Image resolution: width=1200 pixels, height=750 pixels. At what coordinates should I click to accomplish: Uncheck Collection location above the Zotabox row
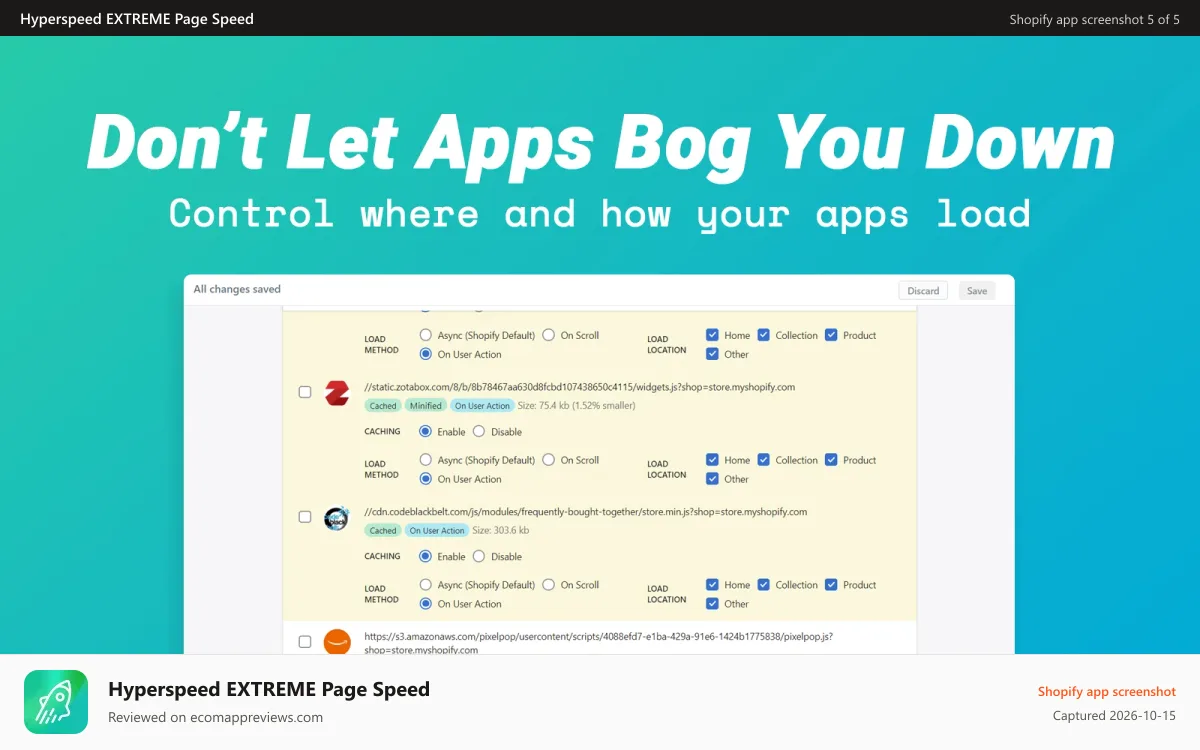[763, 335]
